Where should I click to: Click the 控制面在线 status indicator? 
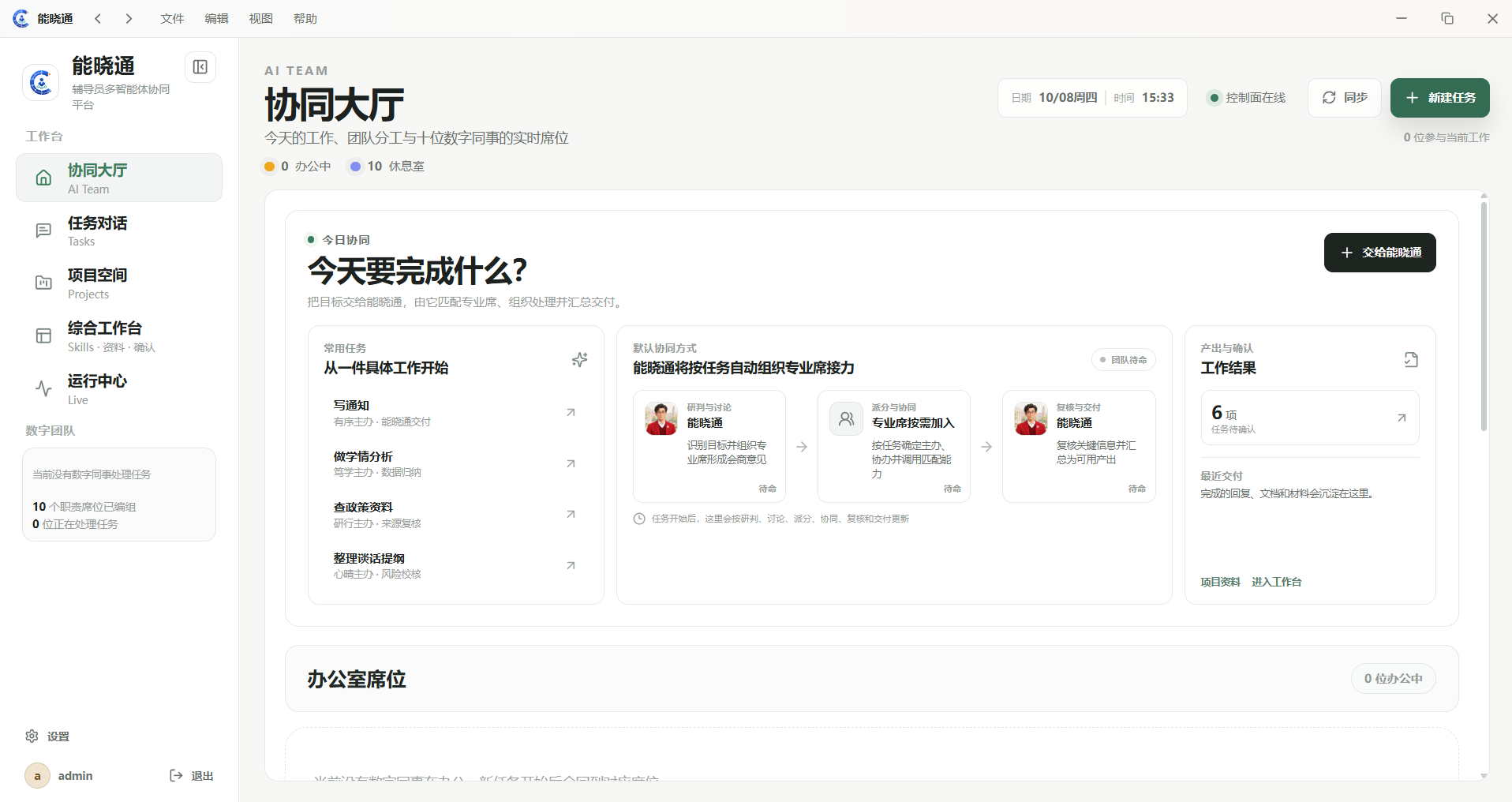[1246, 98]
